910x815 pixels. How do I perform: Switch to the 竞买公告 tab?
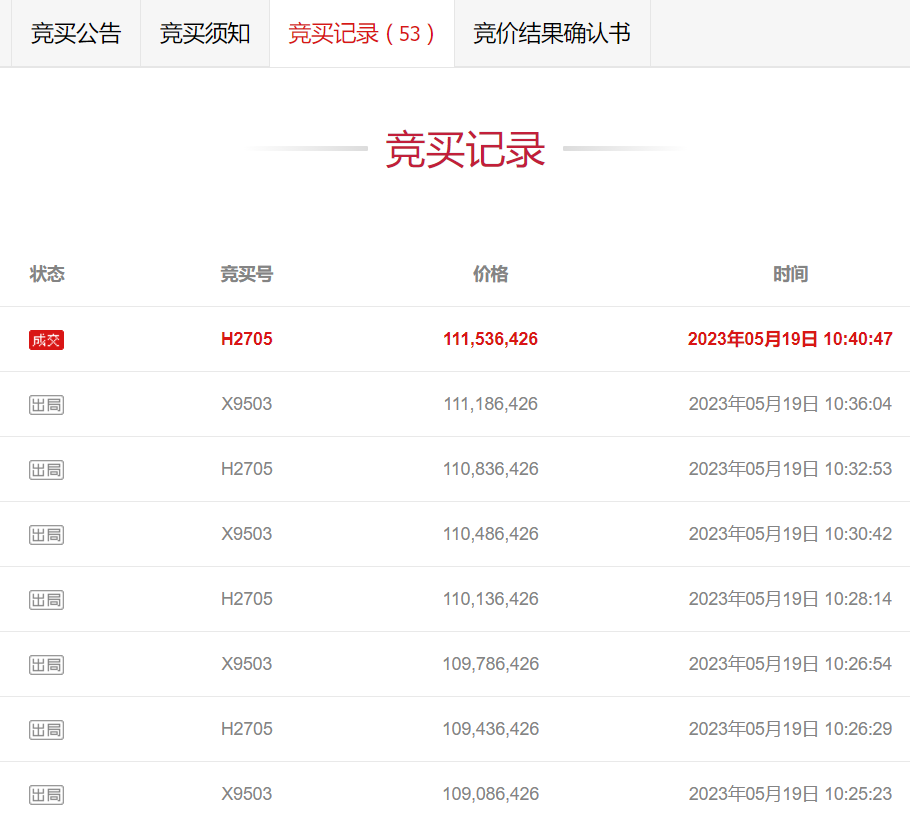click(75, 33)
